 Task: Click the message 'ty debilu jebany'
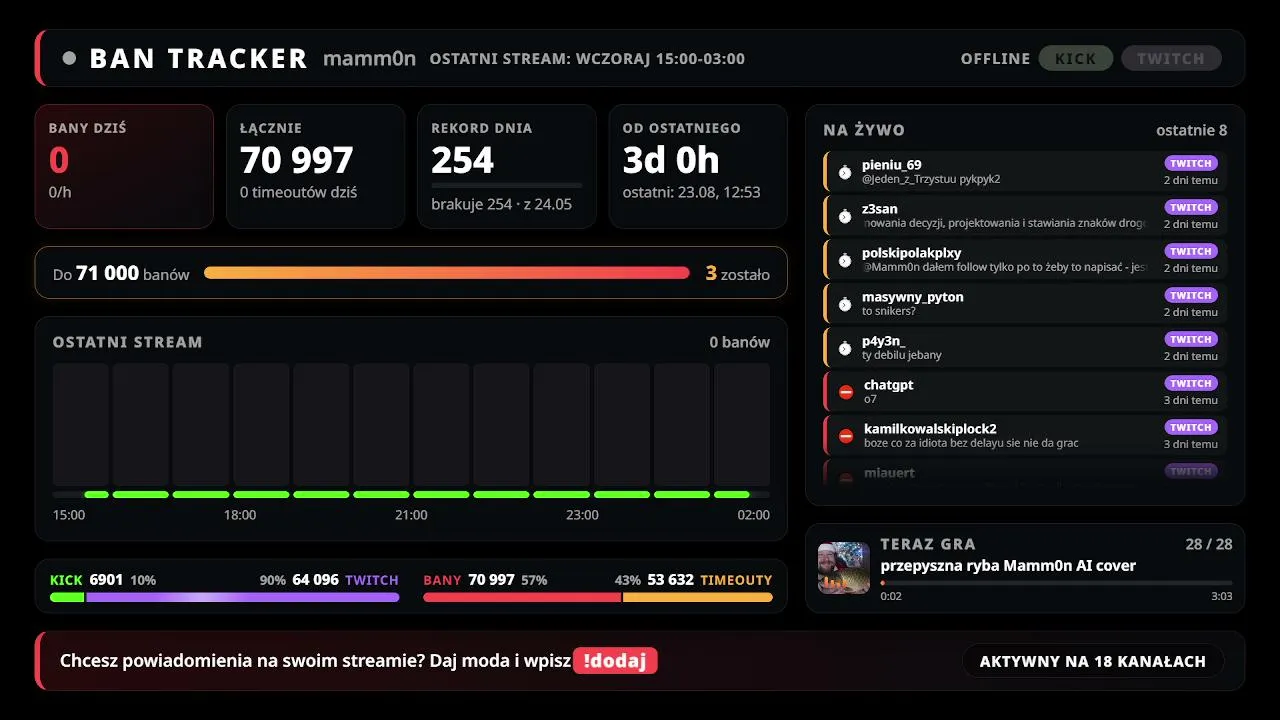point(902,355)
